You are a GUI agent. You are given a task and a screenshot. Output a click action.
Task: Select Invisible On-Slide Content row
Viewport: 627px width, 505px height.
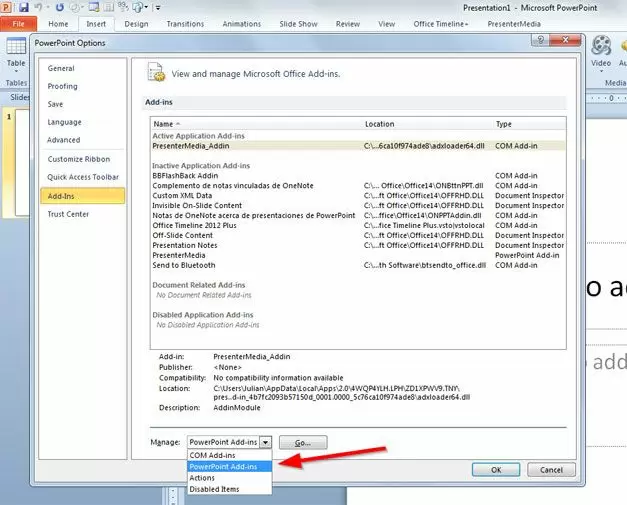[358, 206]
